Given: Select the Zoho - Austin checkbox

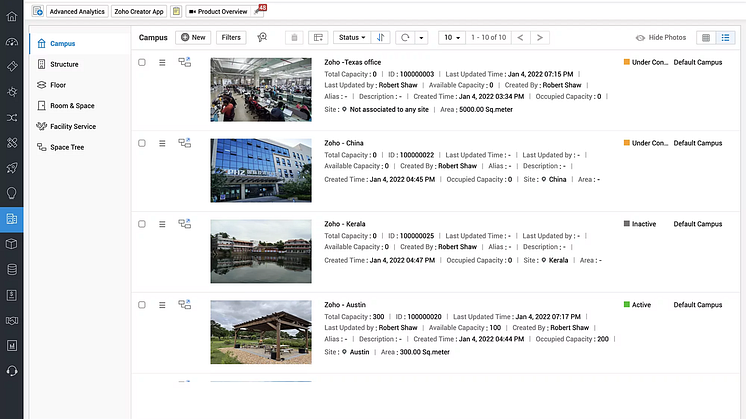Looking at the screenshot, I should [142, 305].
